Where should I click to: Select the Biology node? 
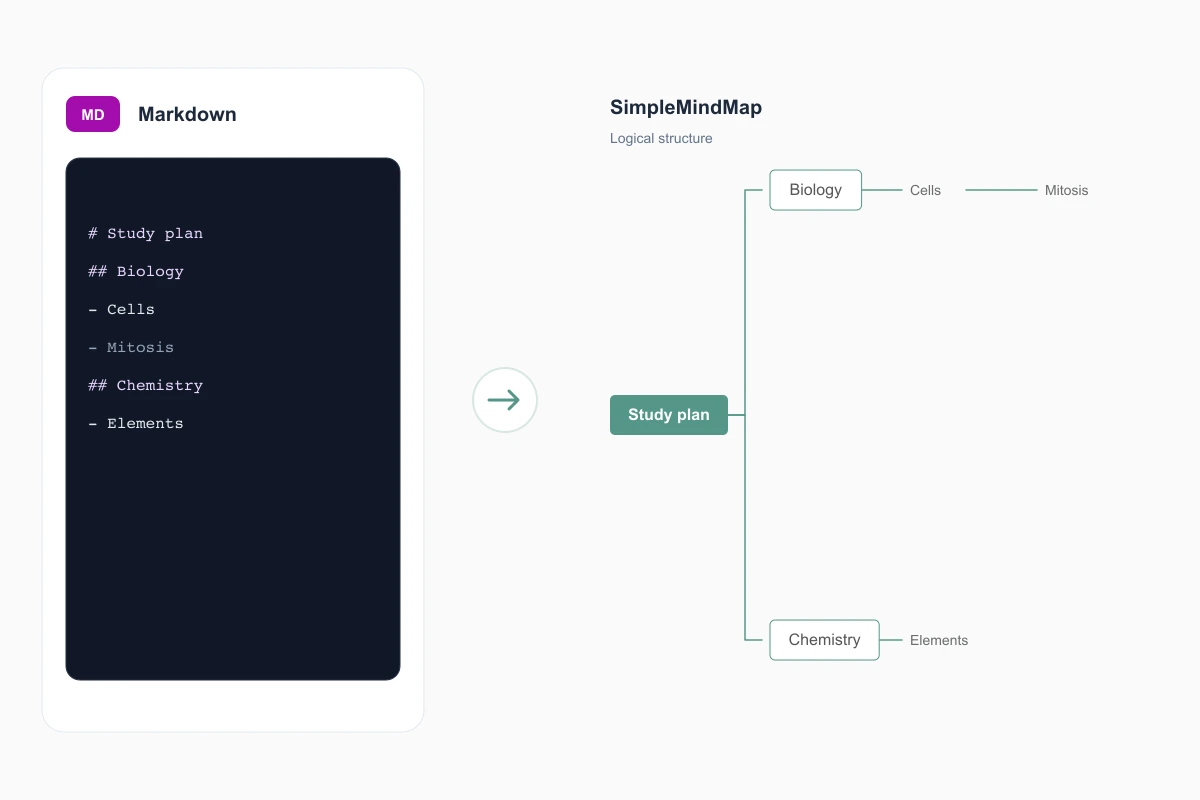coord(815,190)
